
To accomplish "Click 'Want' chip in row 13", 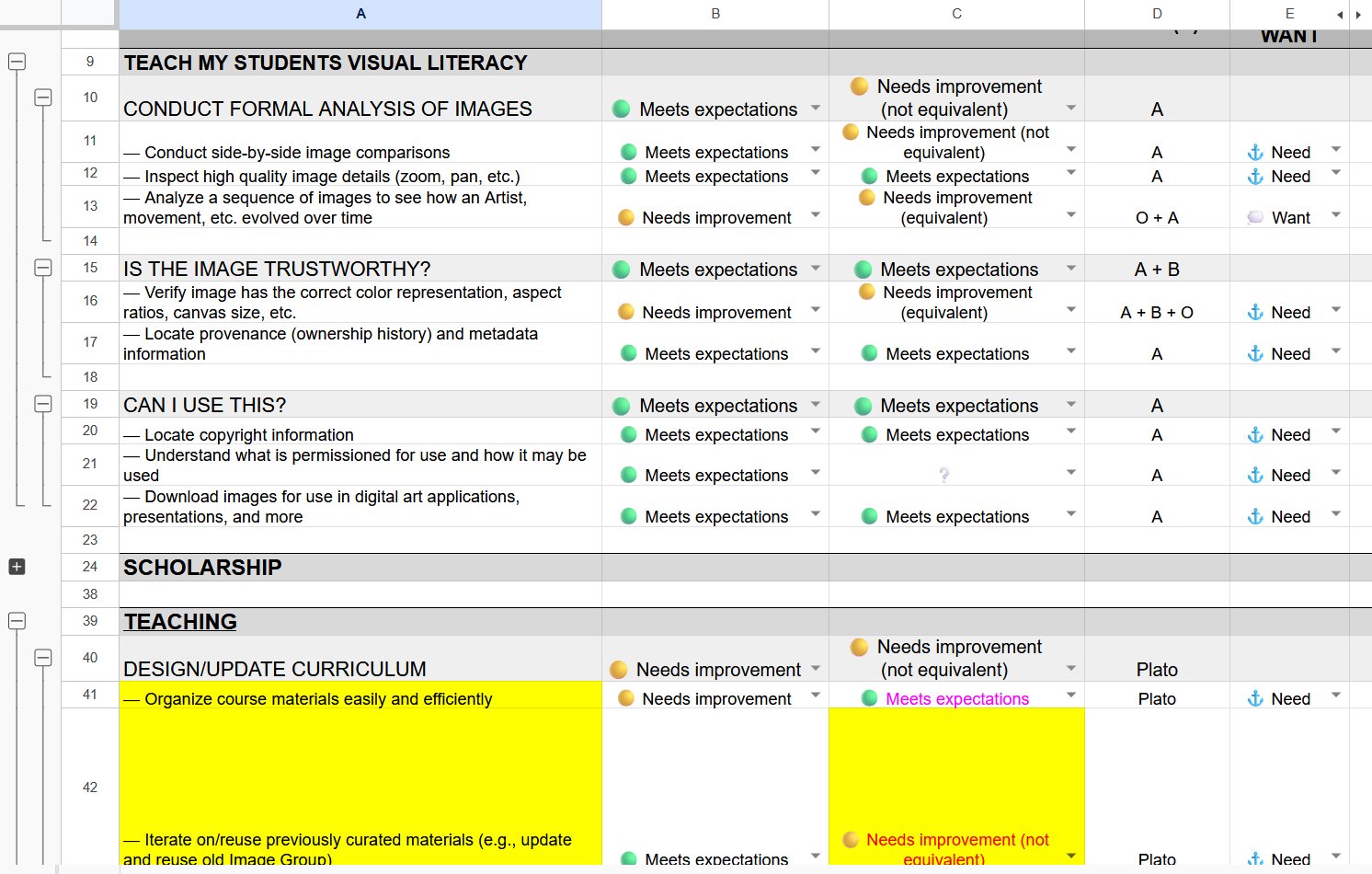I will (1279, 217).
